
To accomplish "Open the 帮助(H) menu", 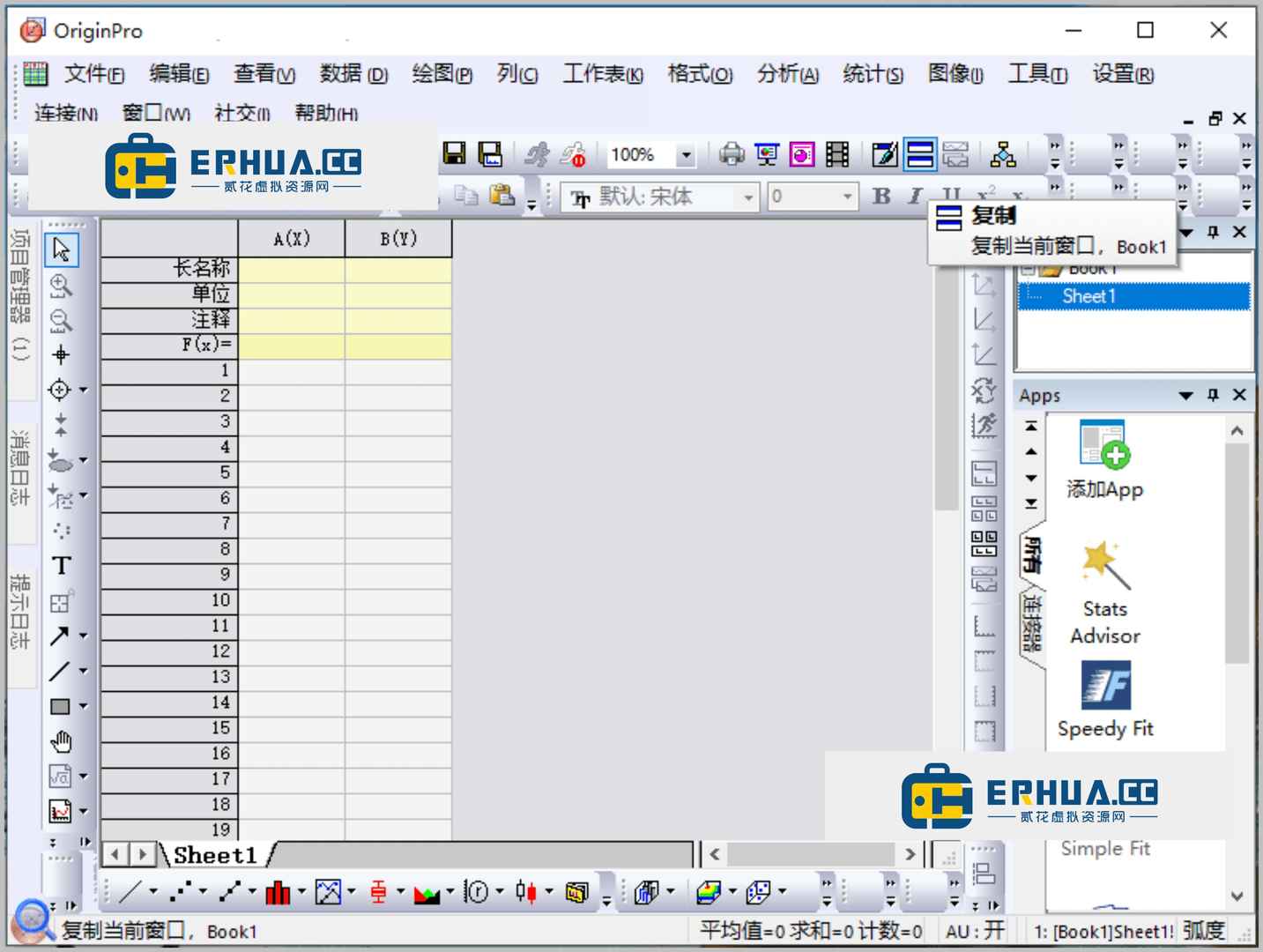I will [326, 113].
